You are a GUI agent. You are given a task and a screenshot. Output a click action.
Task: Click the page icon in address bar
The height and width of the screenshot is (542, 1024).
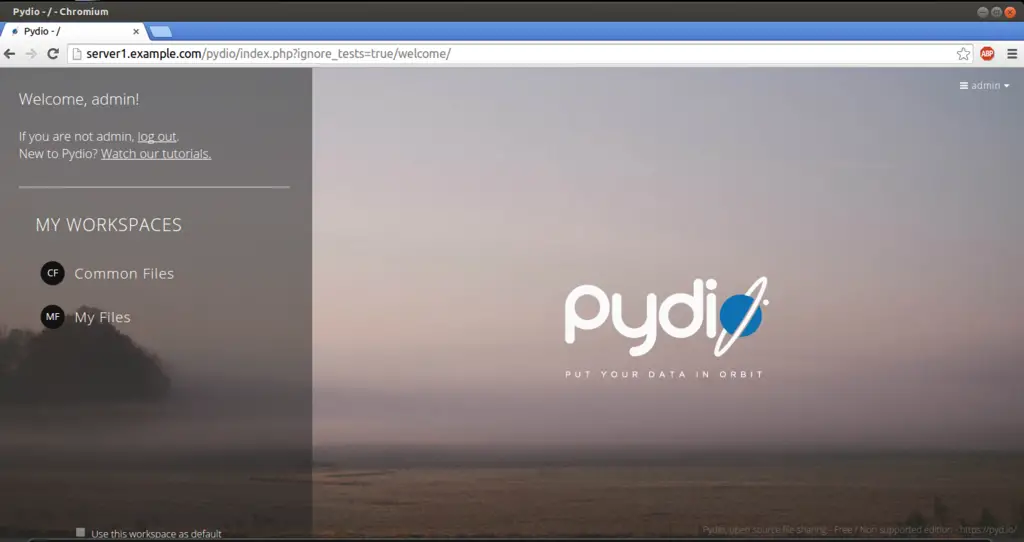pyautogui.click(x=77, y=54)
